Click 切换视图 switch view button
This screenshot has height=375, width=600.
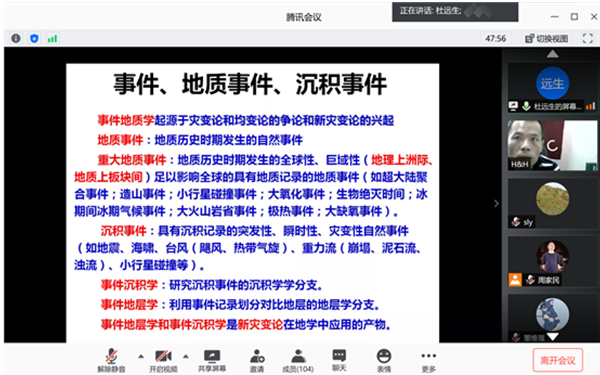click(x=547, y=38)
